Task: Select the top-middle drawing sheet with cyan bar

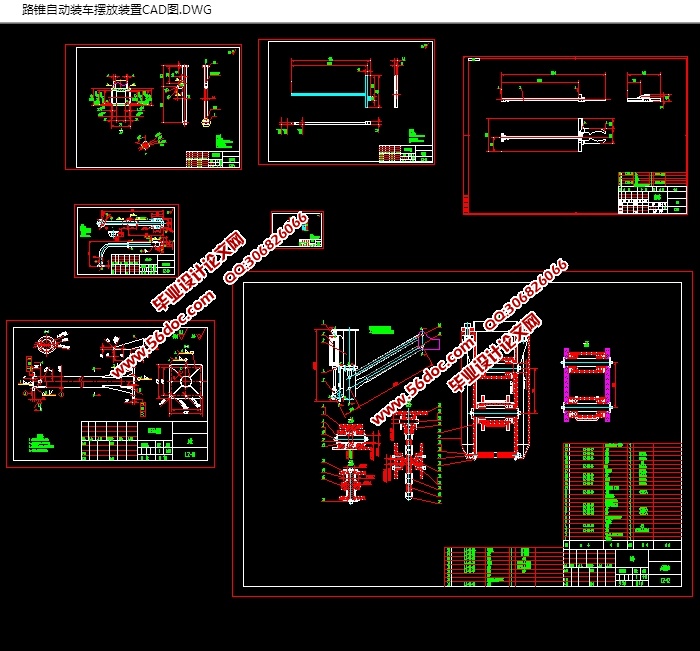Action: pos(346,102)
